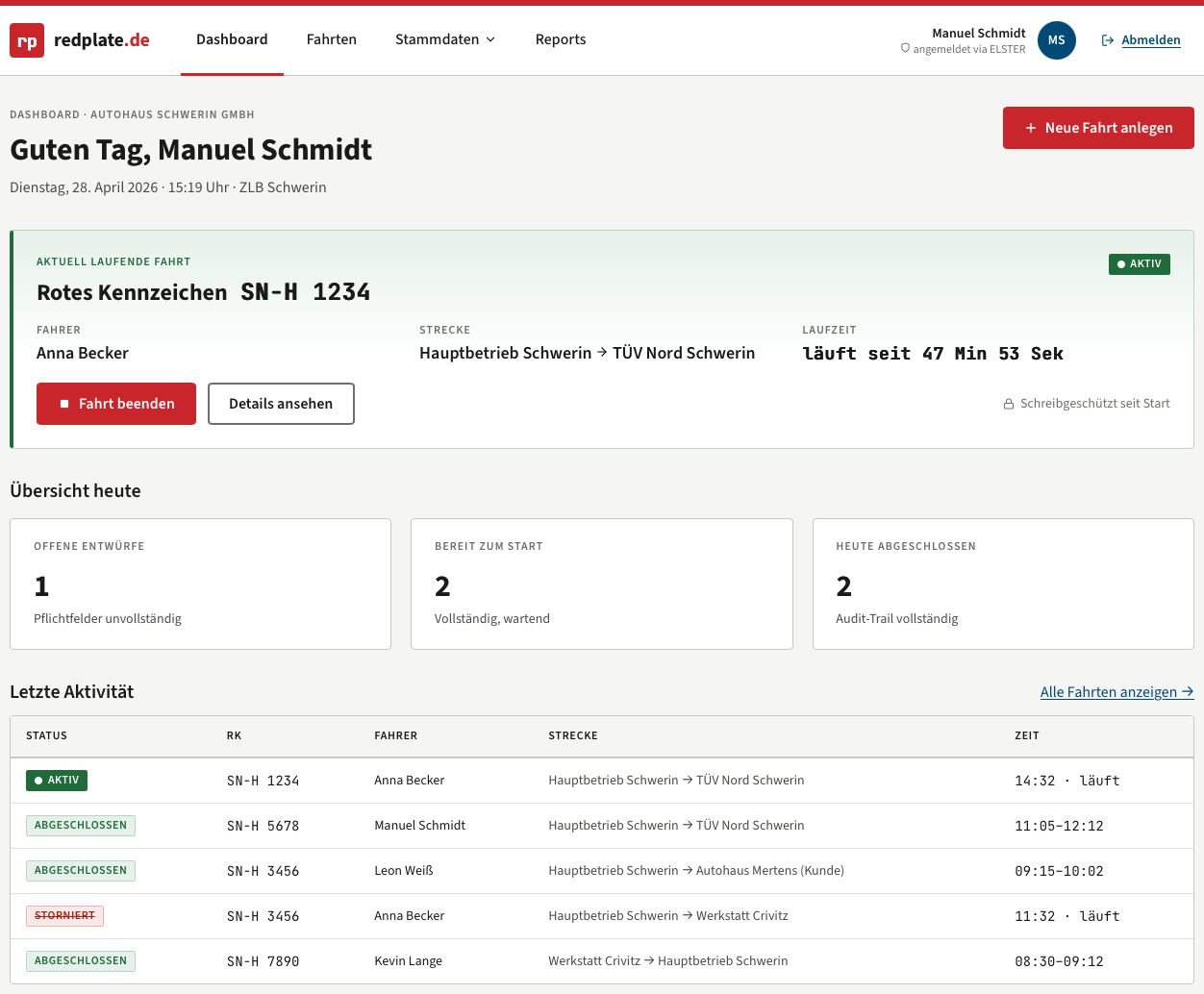The image size is (1204, 994).
Task: Click plate SN-H 7890 in the table
Action: [x=263, y=961]
